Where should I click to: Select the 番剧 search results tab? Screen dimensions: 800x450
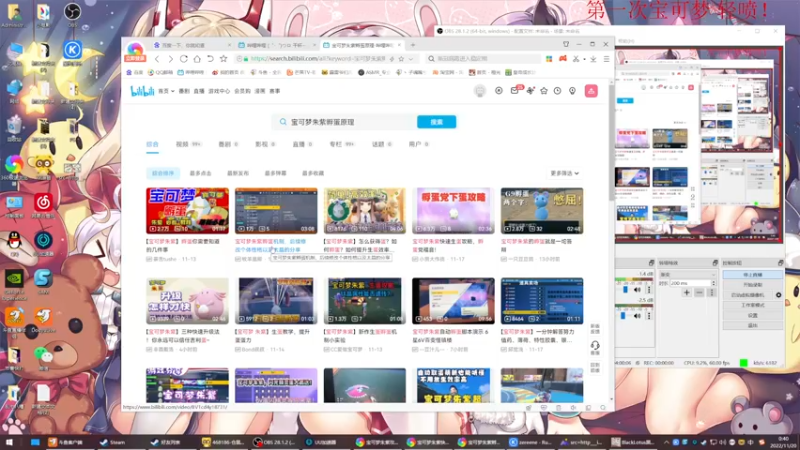(228, 144)
